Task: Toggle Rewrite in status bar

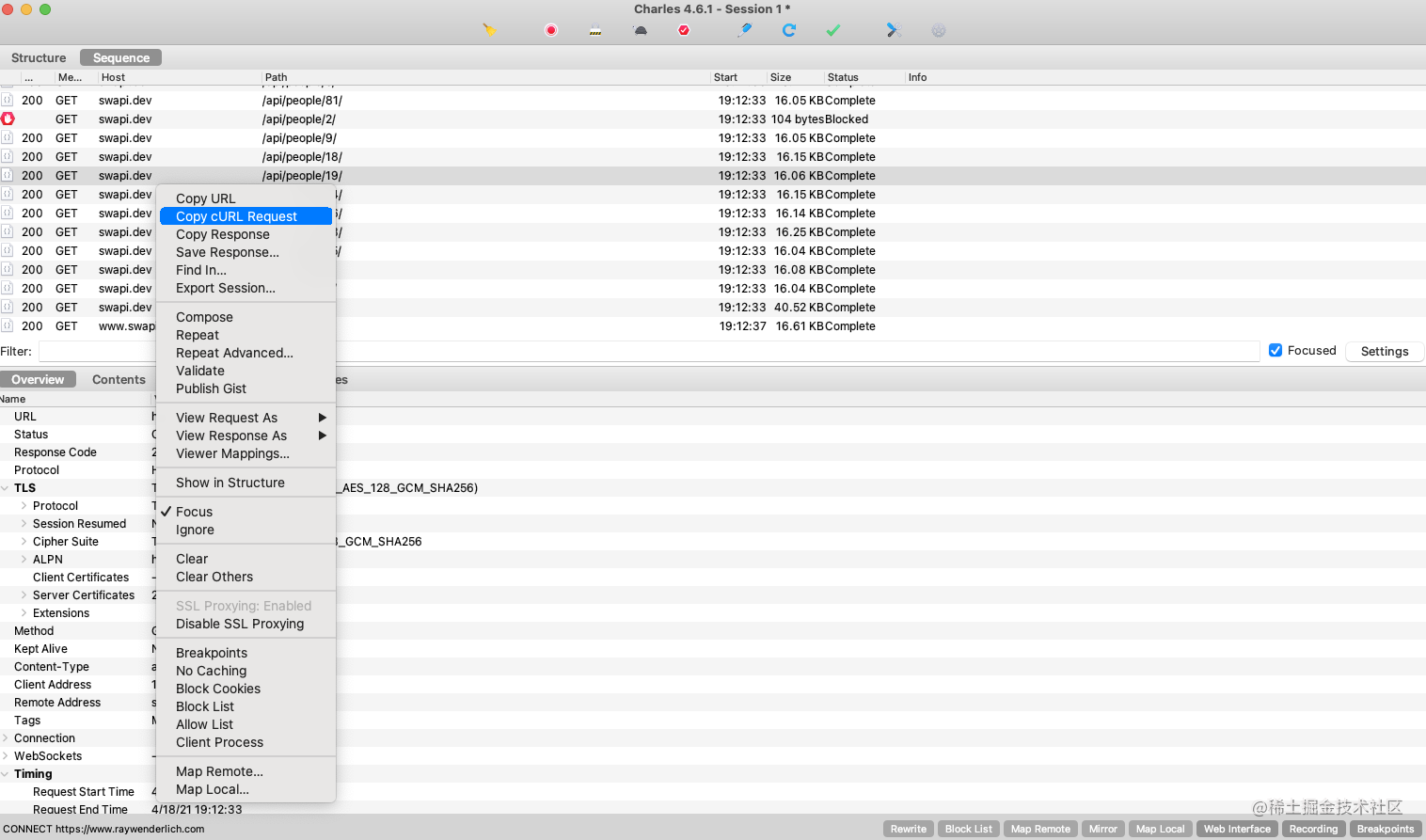Action: click(909, 829)
